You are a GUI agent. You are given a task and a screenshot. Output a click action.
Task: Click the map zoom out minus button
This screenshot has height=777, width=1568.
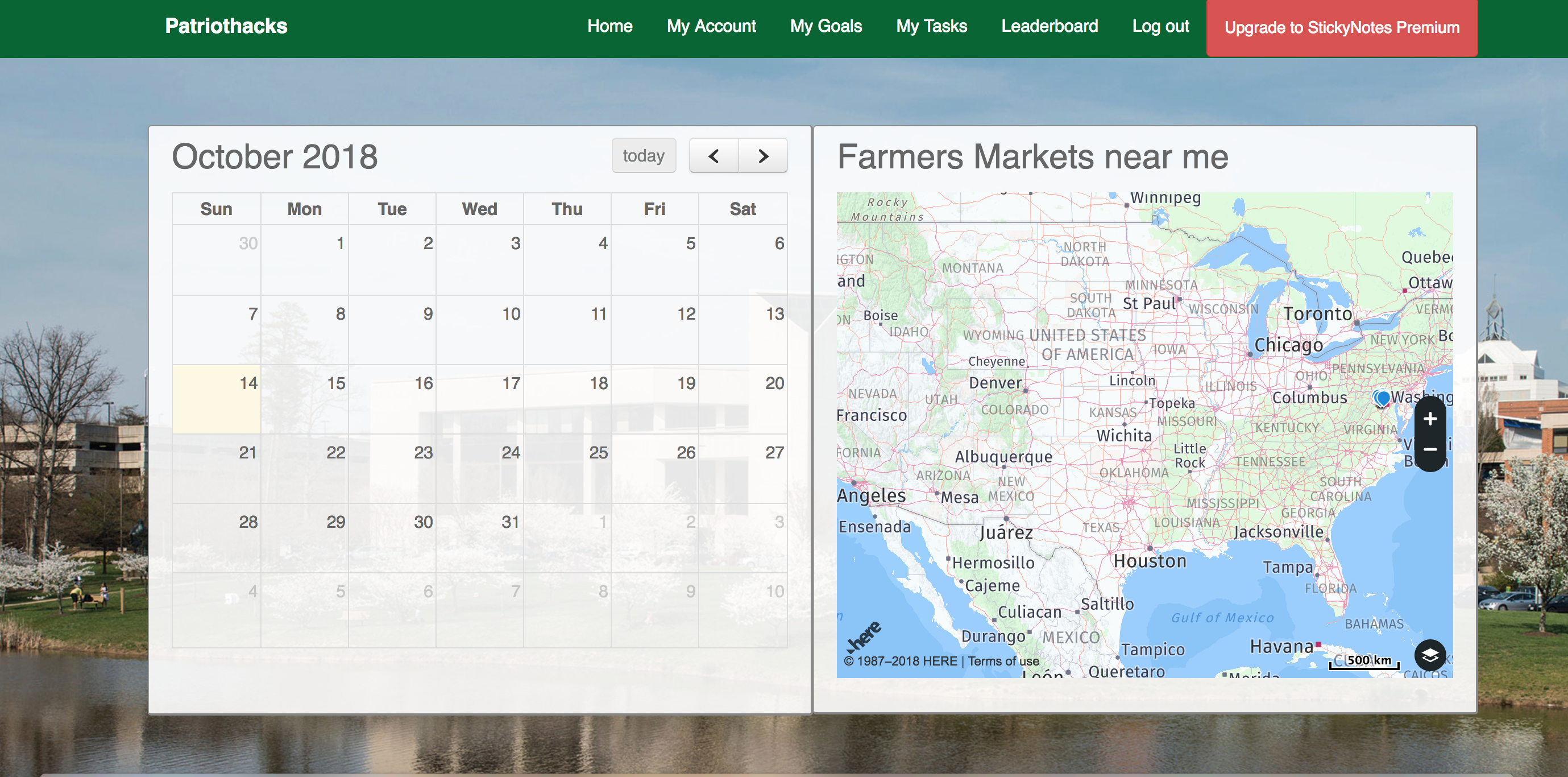[1430, 449]
